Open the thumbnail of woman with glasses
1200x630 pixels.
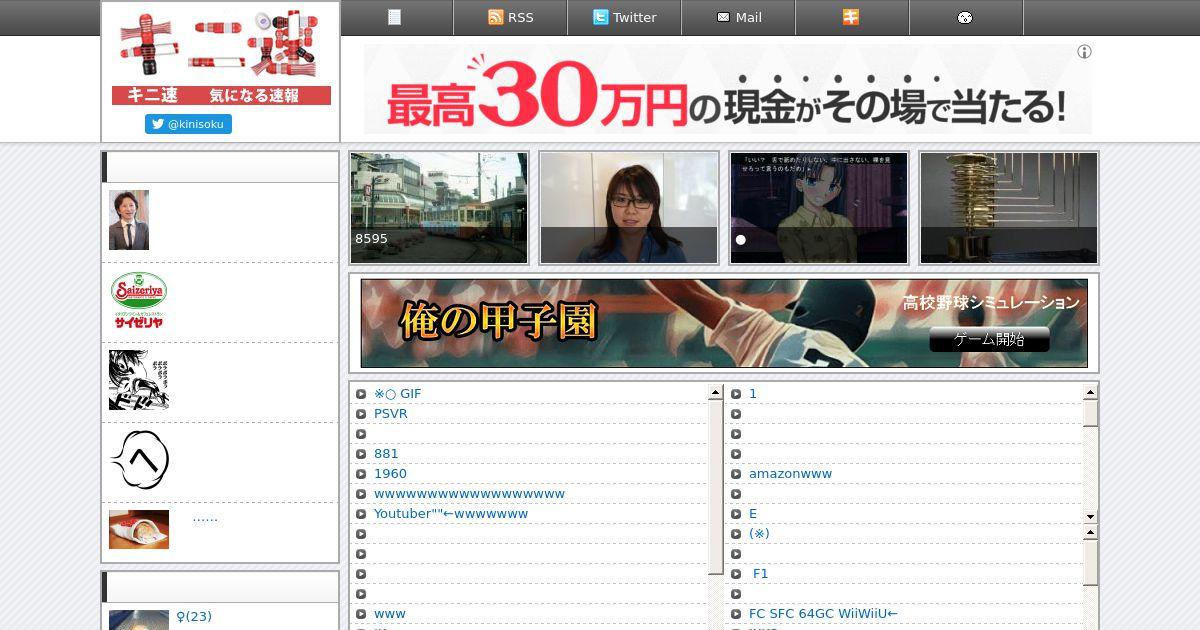[629, 208]
